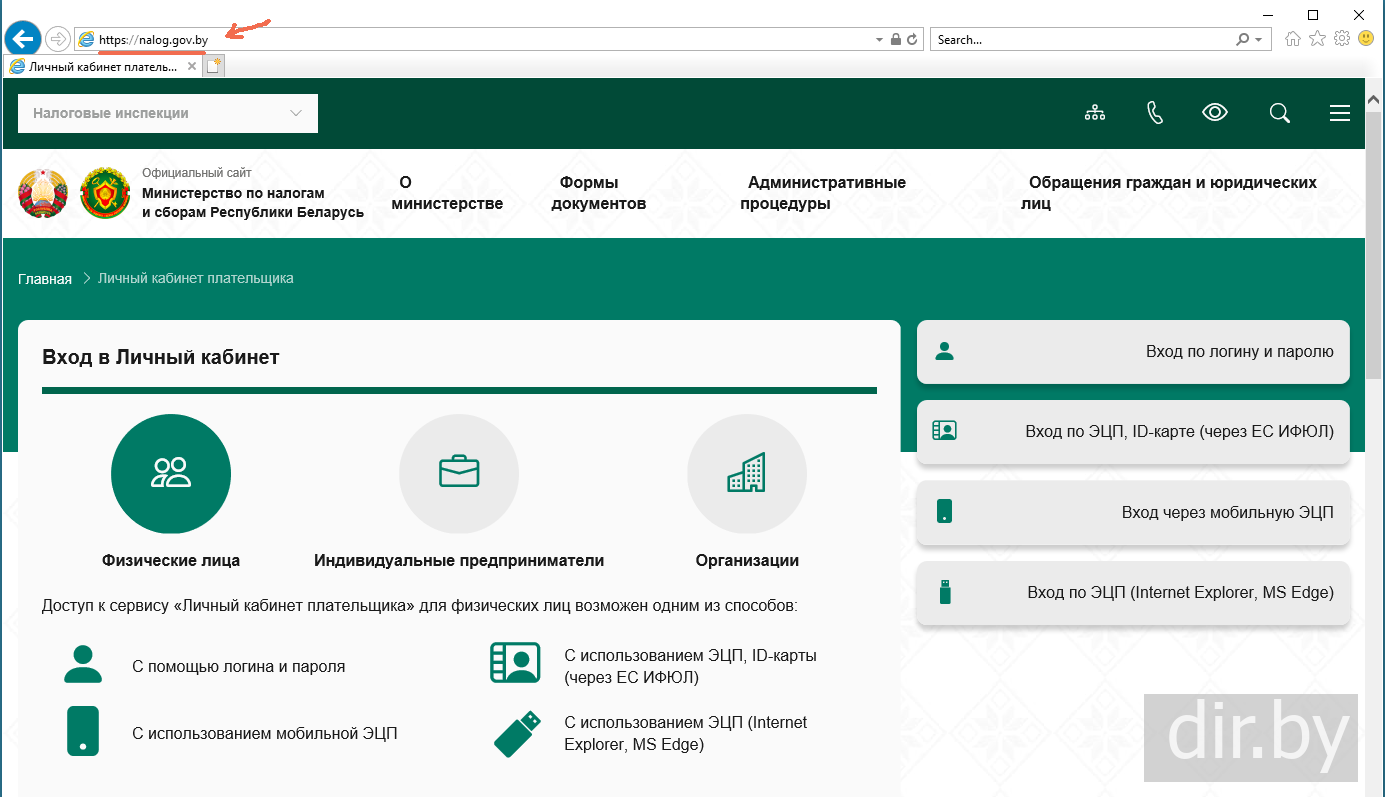
Task: Click the browser Search input field
Action: [x=1080, y=40]
